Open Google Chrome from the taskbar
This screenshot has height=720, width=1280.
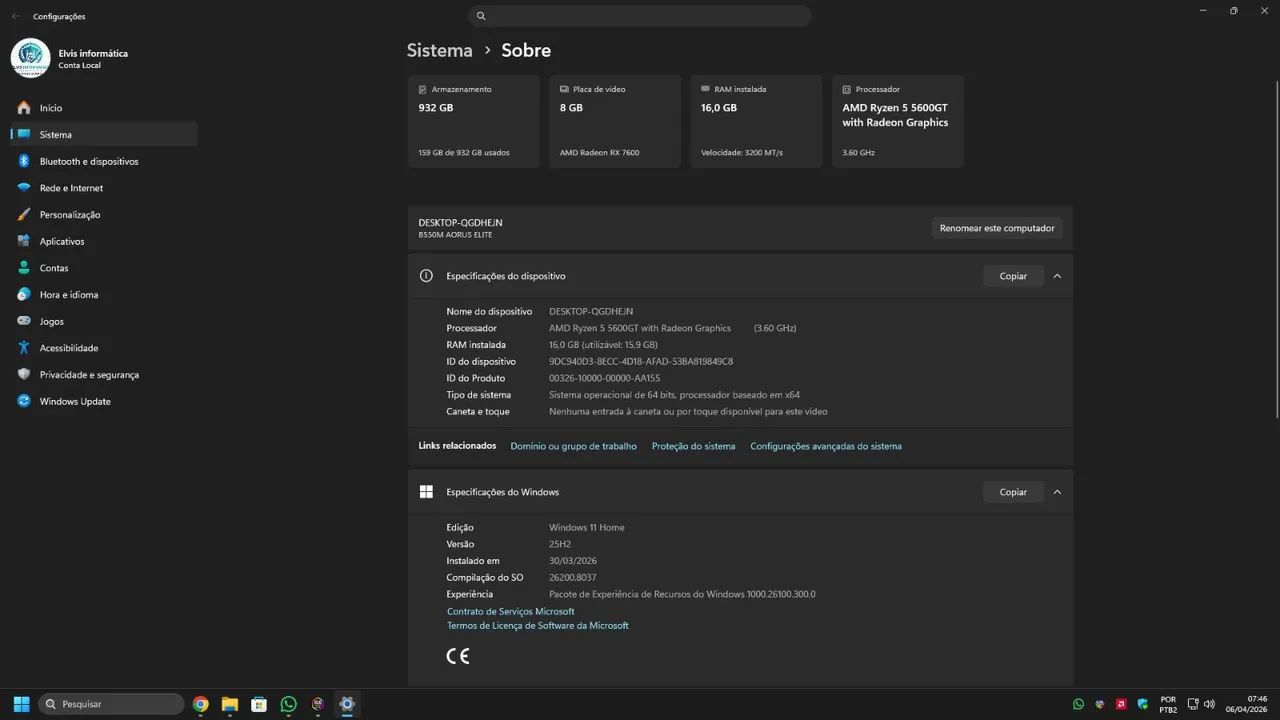201,704
